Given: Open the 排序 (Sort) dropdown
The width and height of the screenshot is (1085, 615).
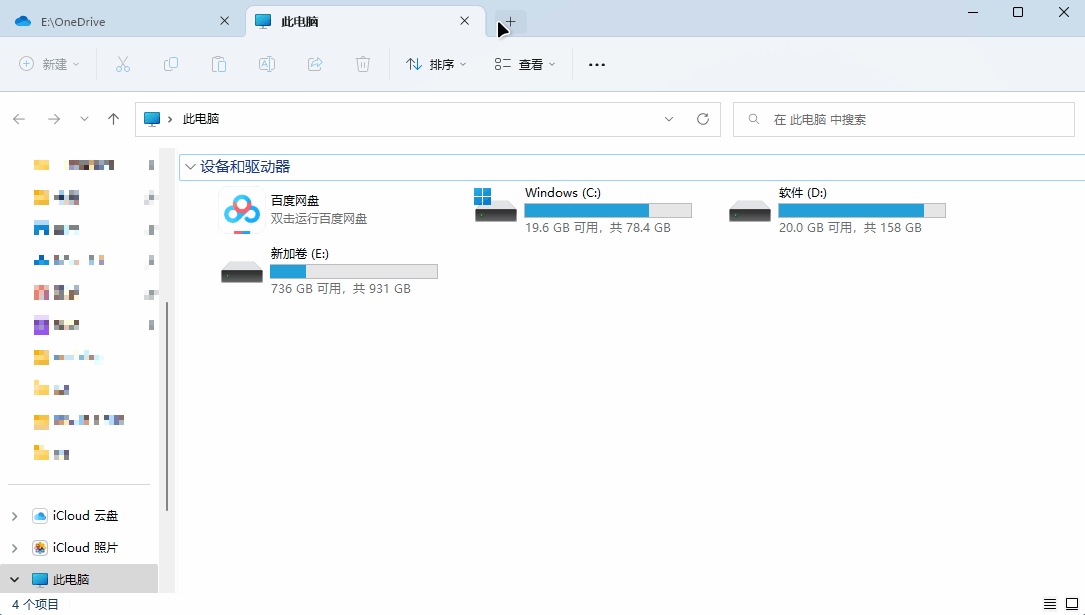Looking at the screenshot, I should (435, 64).
